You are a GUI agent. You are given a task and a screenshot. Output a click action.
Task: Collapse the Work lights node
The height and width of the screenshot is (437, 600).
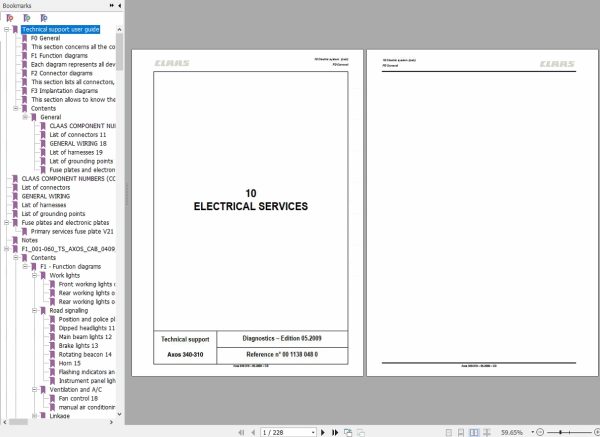click(34, 276)
